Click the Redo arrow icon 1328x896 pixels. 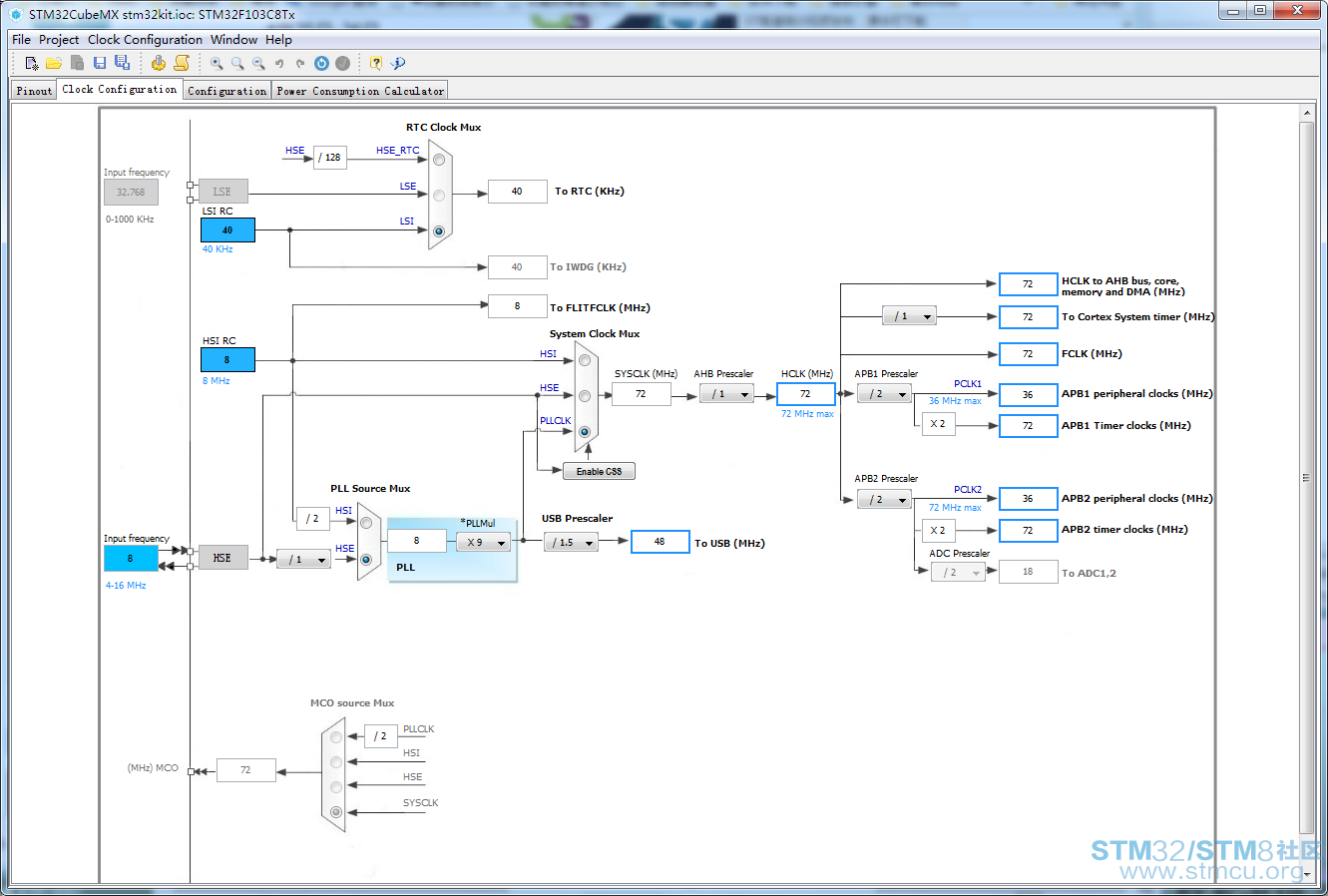pos(300,63)
